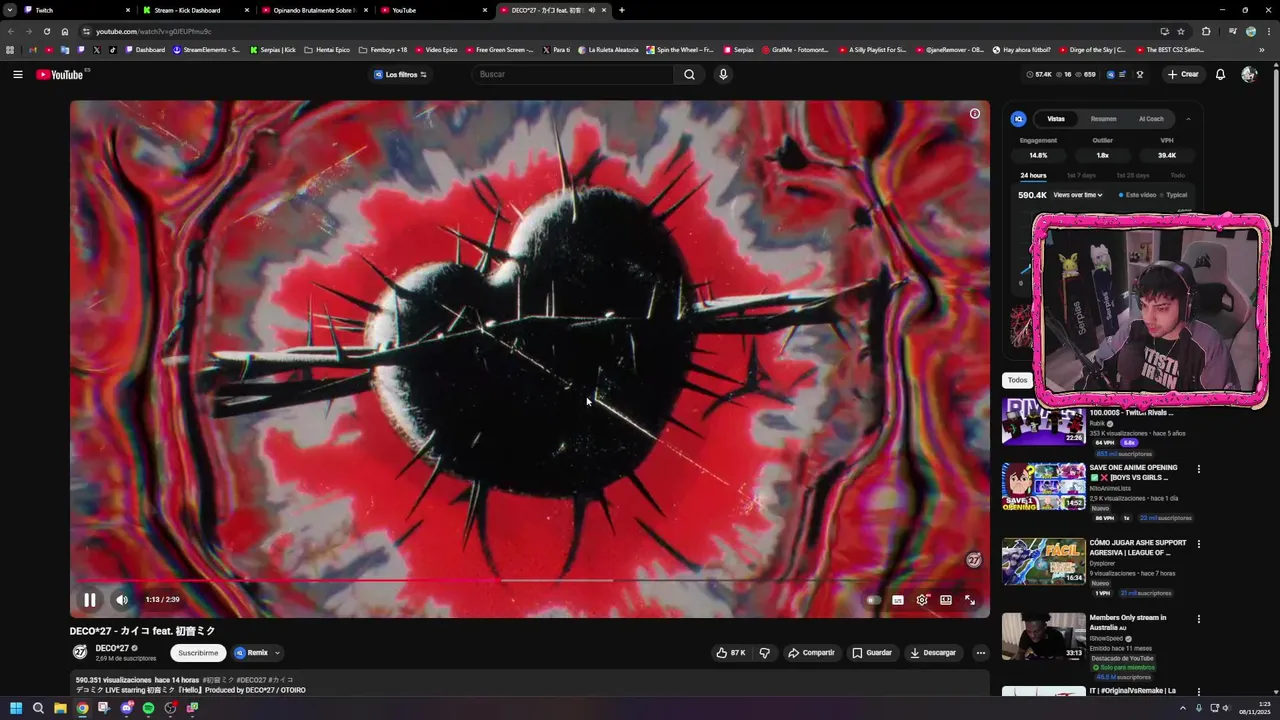Click the search magnifier button
Screen dimensions: 1280x720
(689, 74)
